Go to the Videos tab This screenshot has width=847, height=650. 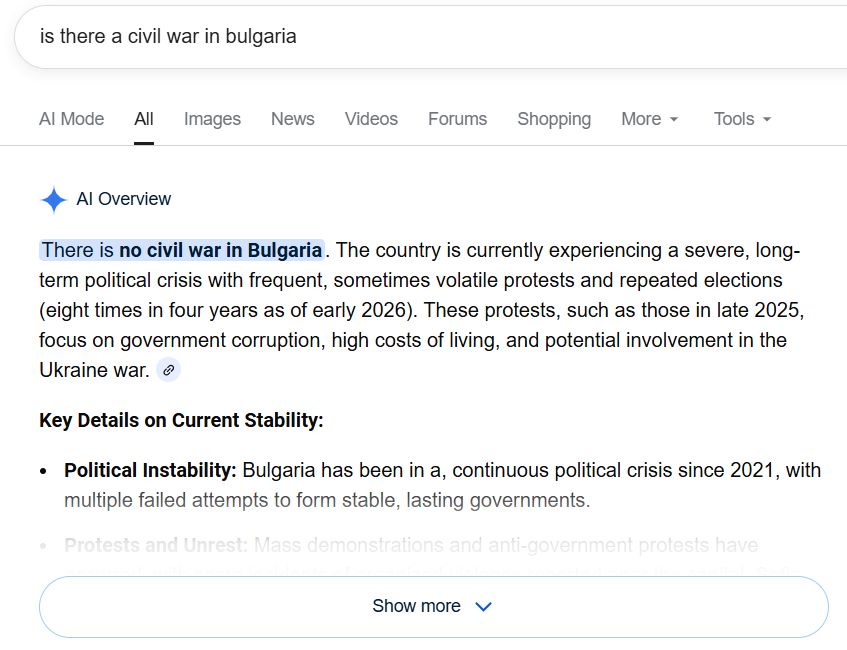tap(371, 119)
